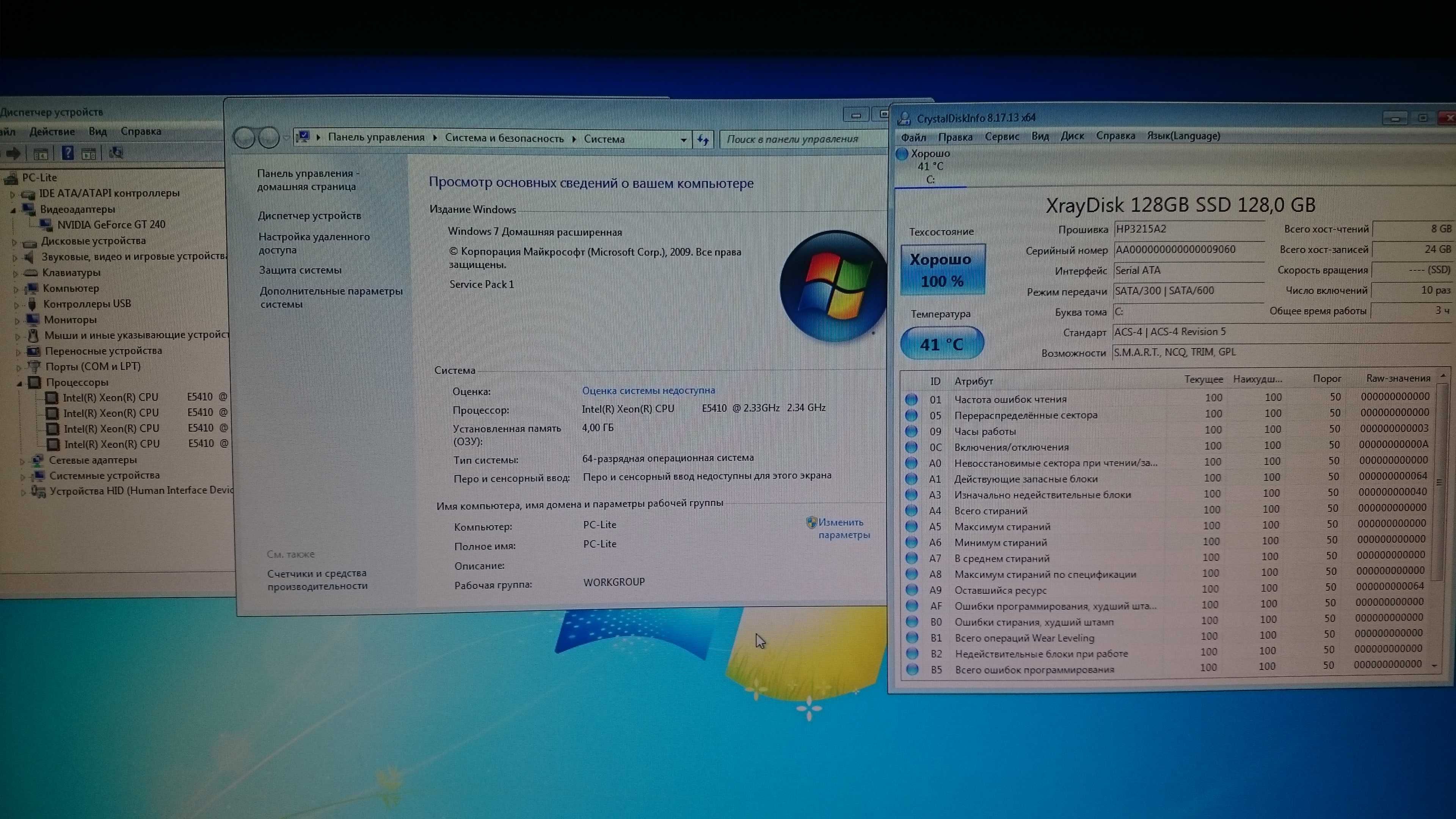Open the Правка menu in CrystalDiskInfo
This screenshot has height=819, width=1456.
tap(955, 137)
